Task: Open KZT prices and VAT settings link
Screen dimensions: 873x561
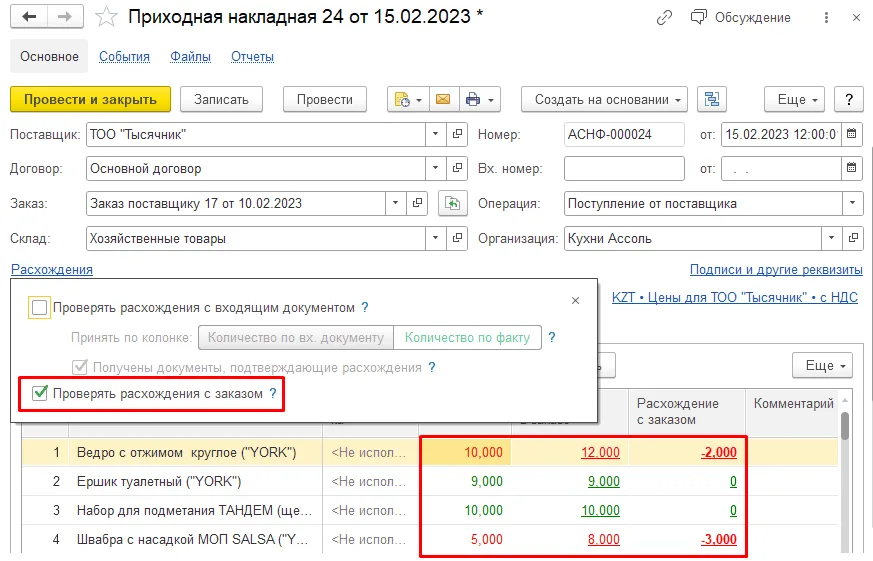Action: 735,298
